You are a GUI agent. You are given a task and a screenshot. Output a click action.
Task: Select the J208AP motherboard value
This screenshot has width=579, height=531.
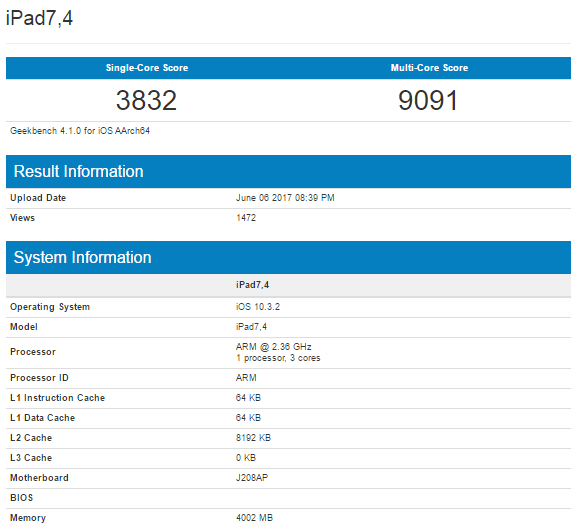point(252,478)
